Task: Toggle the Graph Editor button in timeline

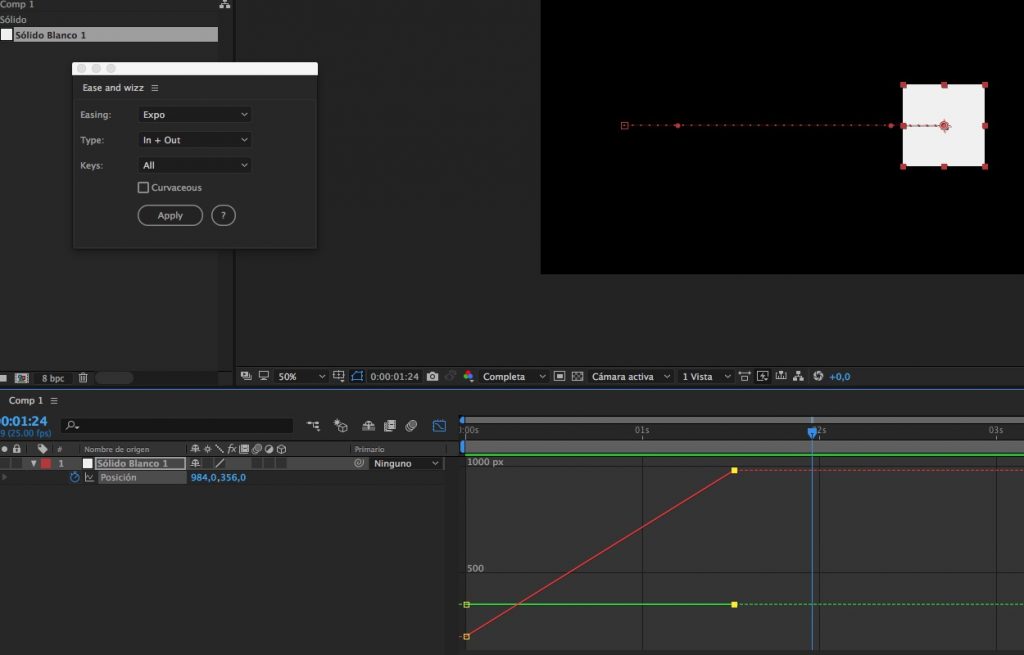Action: pyautogui.click(x=439, y=426)
